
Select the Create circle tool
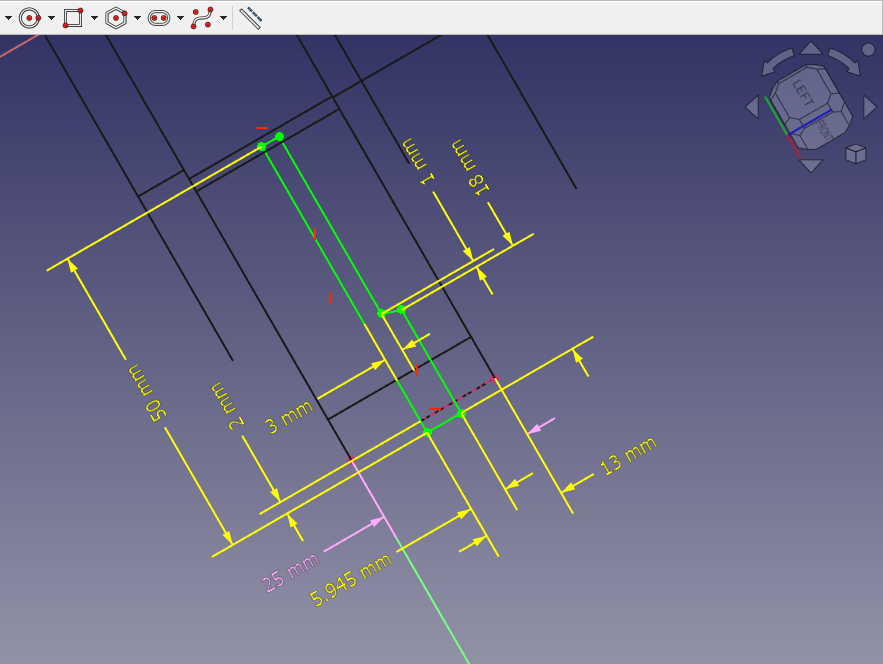30,17
